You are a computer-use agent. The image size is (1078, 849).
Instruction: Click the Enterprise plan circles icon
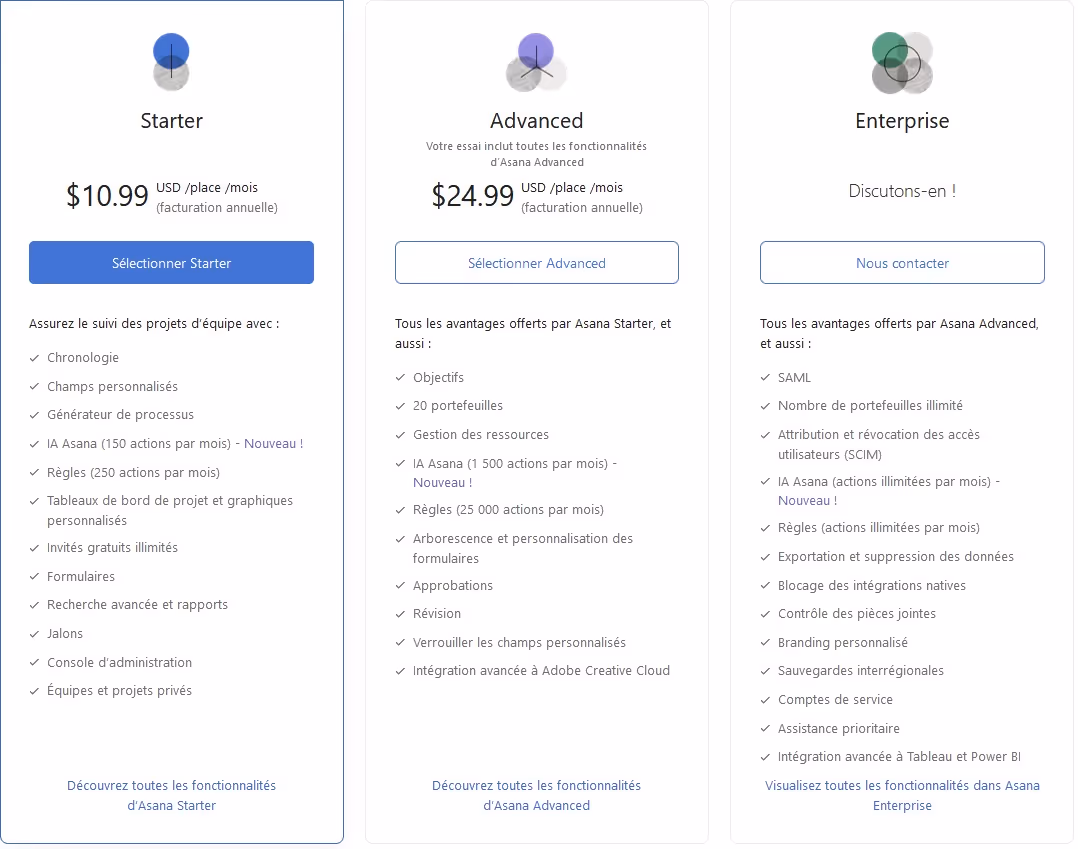click(x=902, y=62)
